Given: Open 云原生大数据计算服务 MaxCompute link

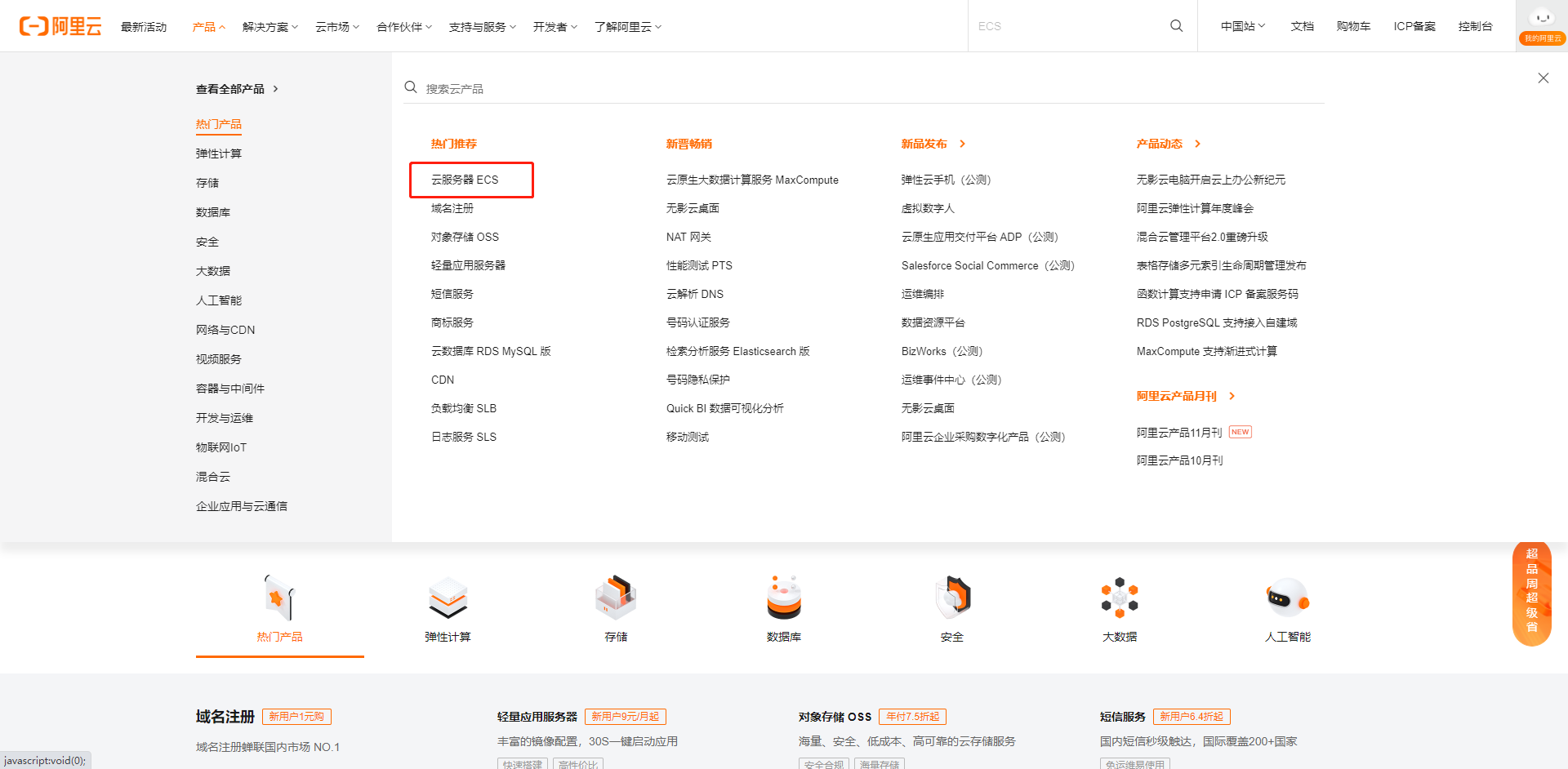Looking at the screenshot, I should pos(752,180).
